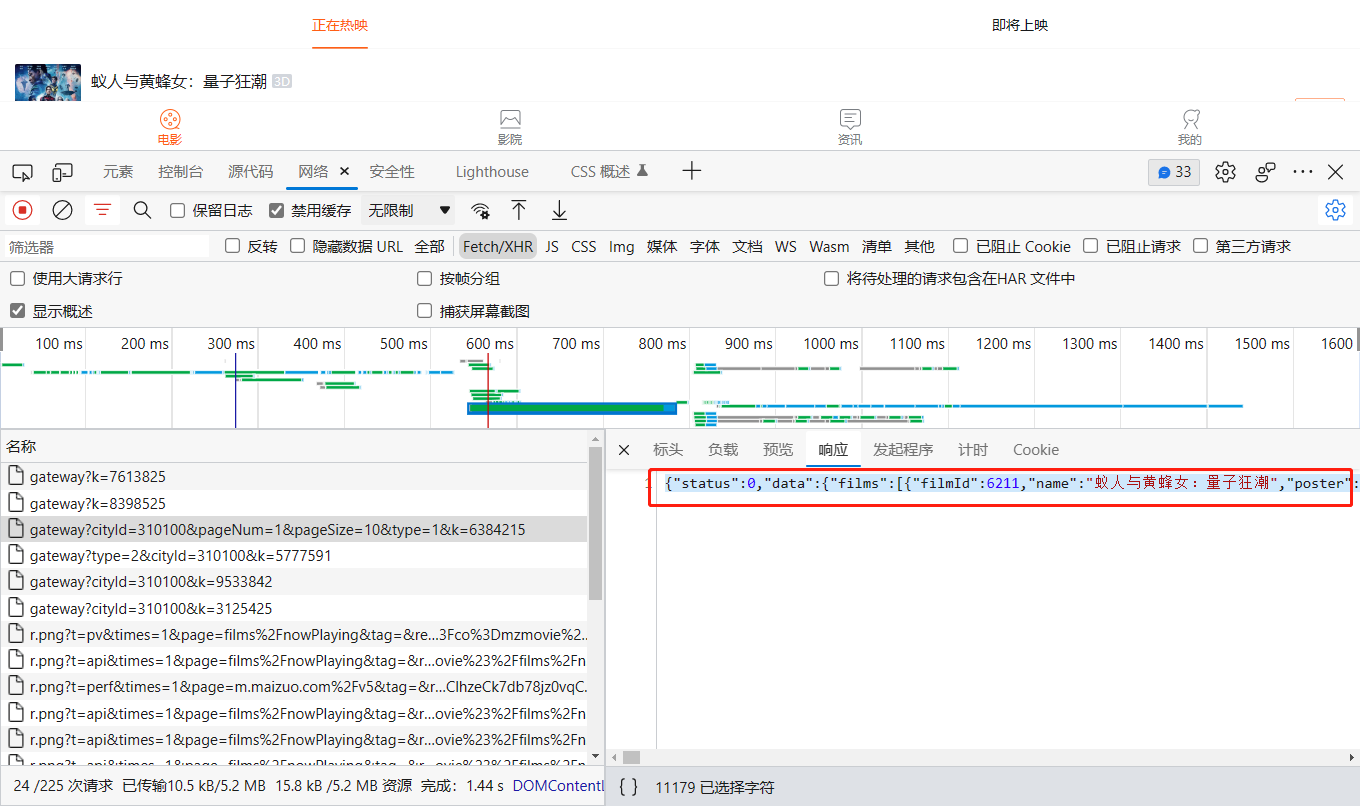
Task: Open network conditions wifi icon
Action: (x=481, y=210)
